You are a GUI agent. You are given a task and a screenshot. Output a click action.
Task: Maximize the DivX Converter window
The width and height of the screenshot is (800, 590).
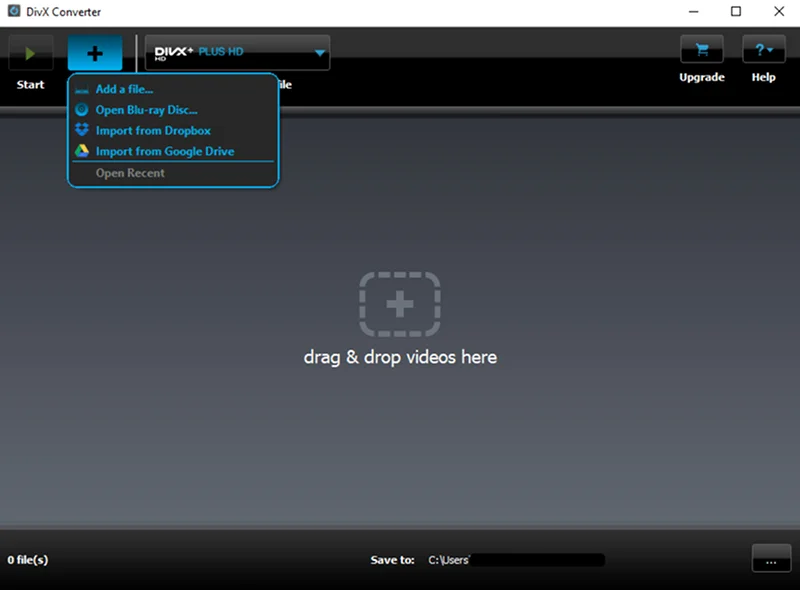tap(736, 11)
